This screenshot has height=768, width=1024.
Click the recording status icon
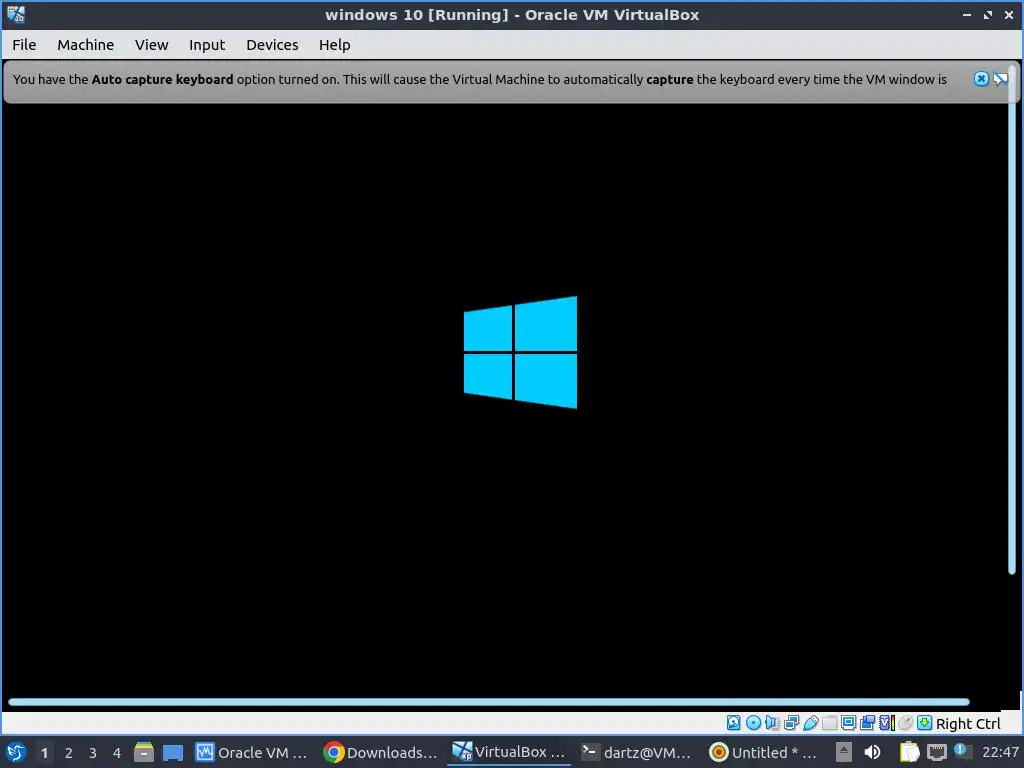click(867, 723)
